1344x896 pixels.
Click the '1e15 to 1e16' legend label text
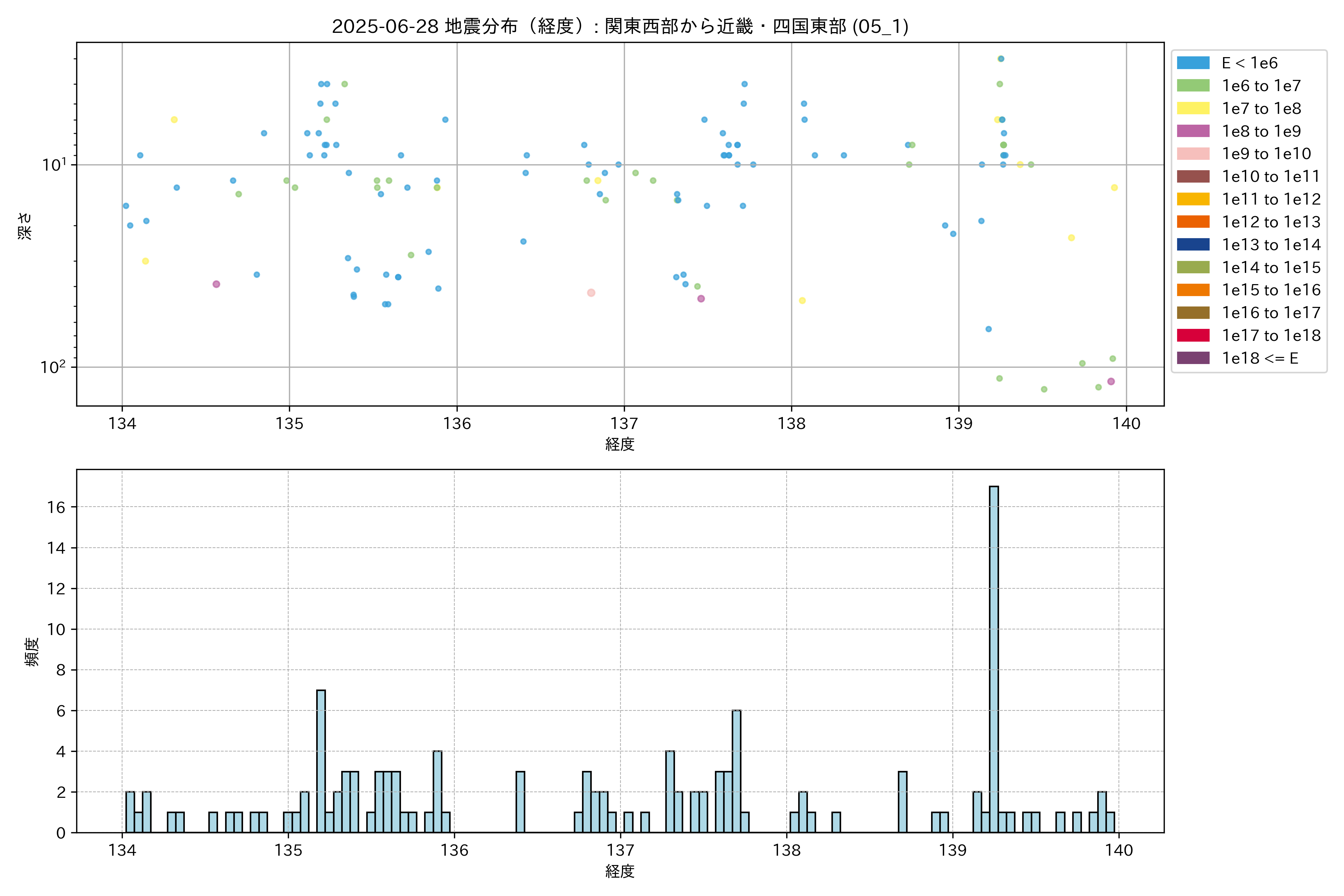click(1271, 290)
